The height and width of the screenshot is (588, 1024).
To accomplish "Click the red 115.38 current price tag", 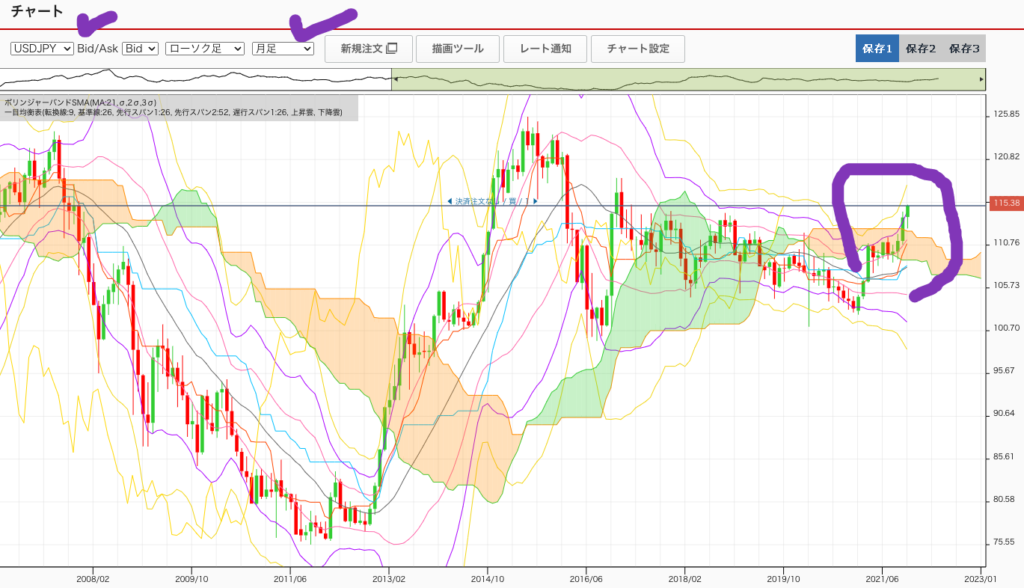I will (x=1006, y=203).
